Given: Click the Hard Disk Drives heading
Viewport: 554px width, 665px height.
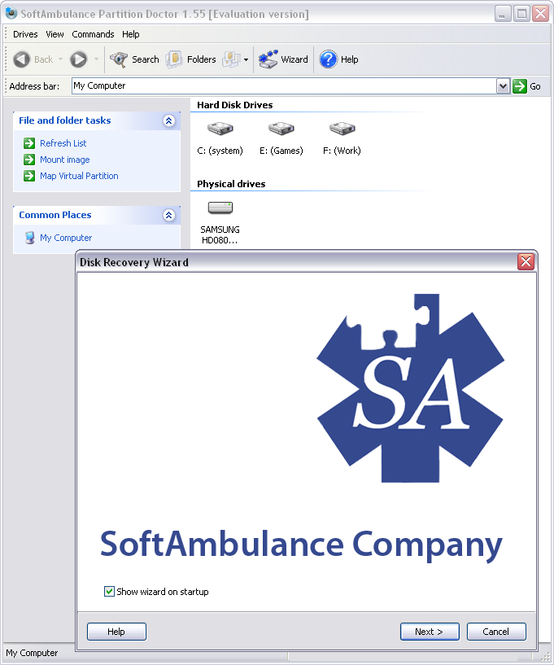Looking at the screenshot, I should click(x=235, y=105).
